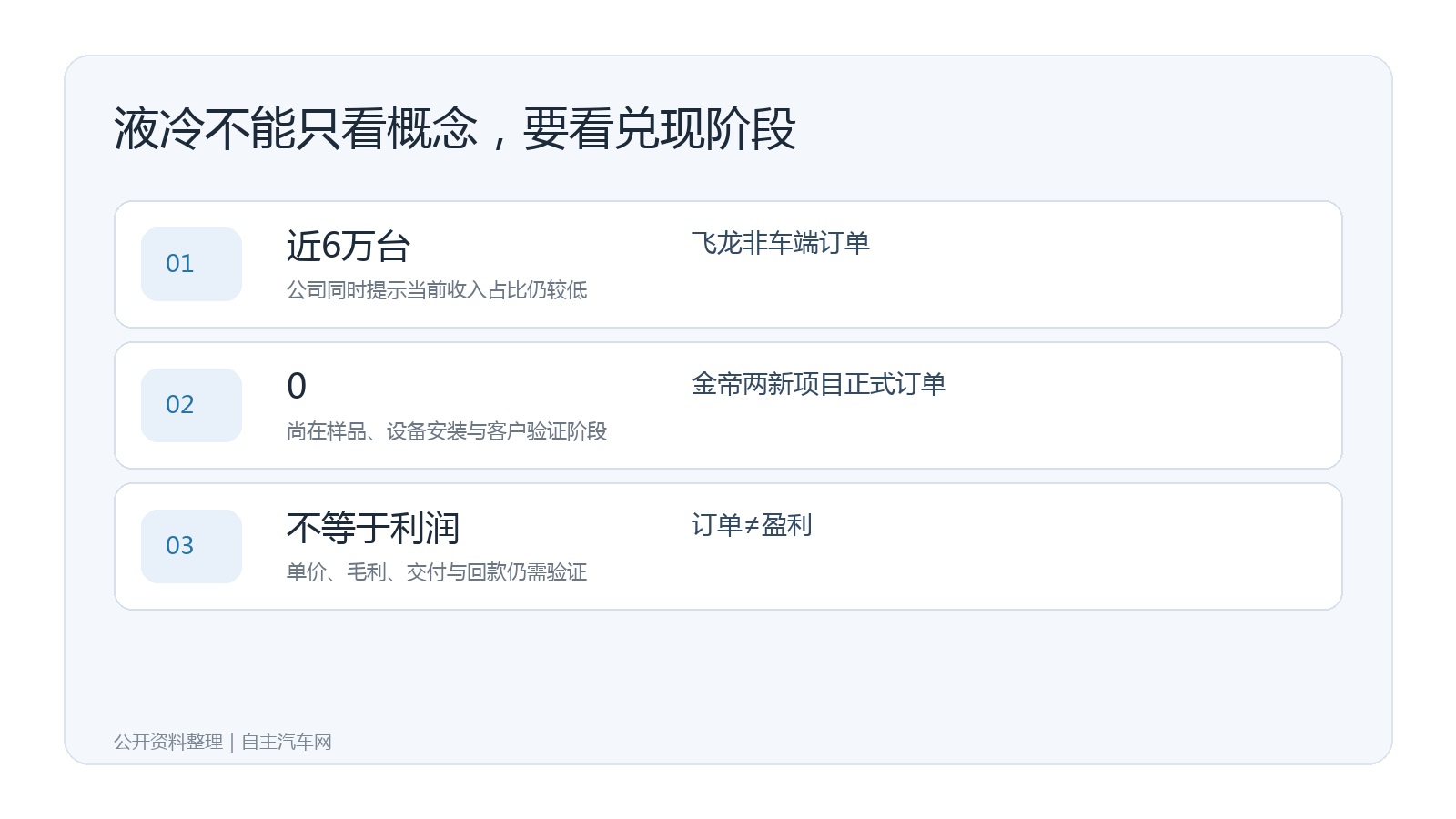Select the note 尚在样品、设备安装与客户验证阶段
The width and height of the screenshot is (1456, 819).
click(447, 431)
